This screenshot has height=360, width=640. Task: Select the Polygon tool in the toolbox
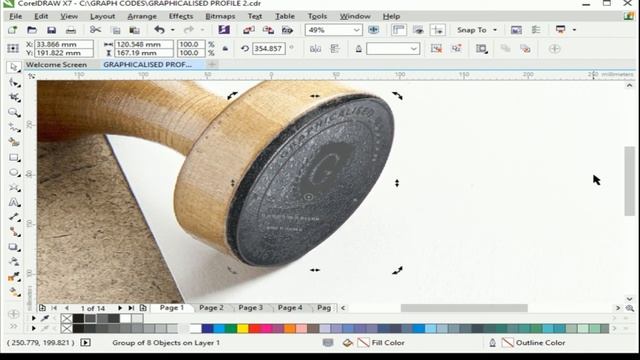(14, 188)
